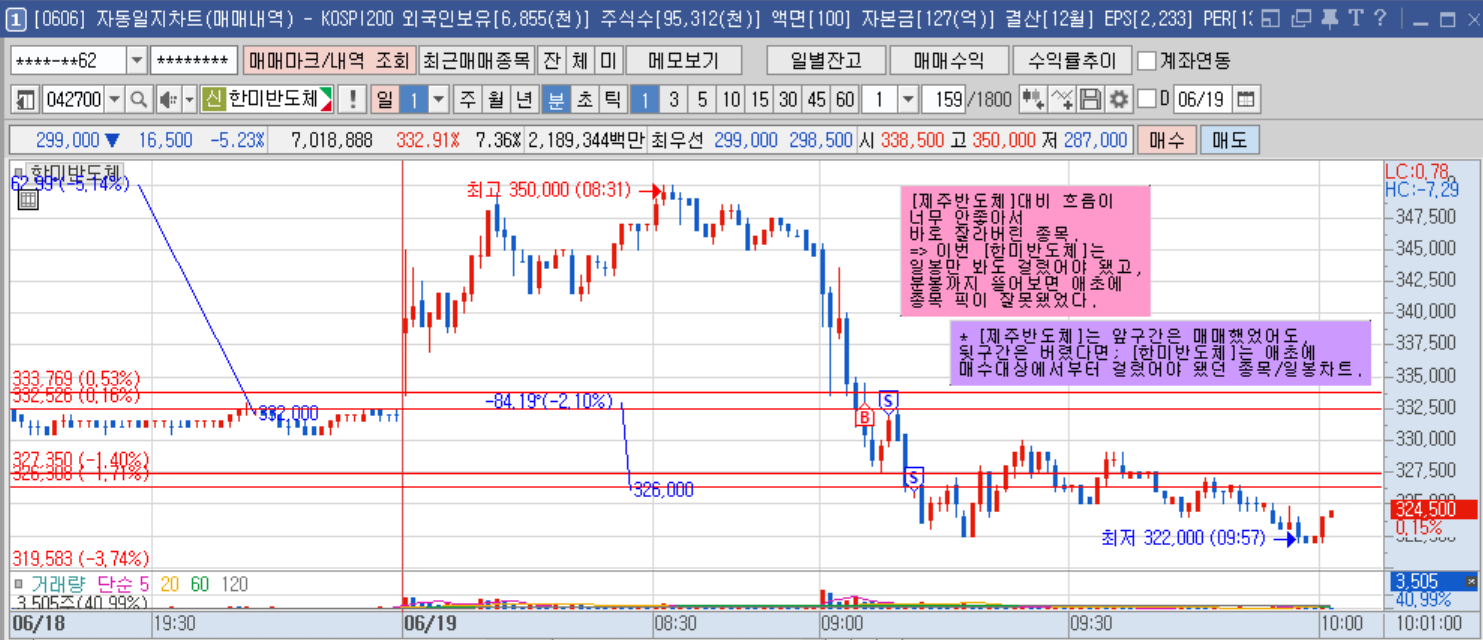Select the 미 tab
1483x640 pixels.
point(608,61)
